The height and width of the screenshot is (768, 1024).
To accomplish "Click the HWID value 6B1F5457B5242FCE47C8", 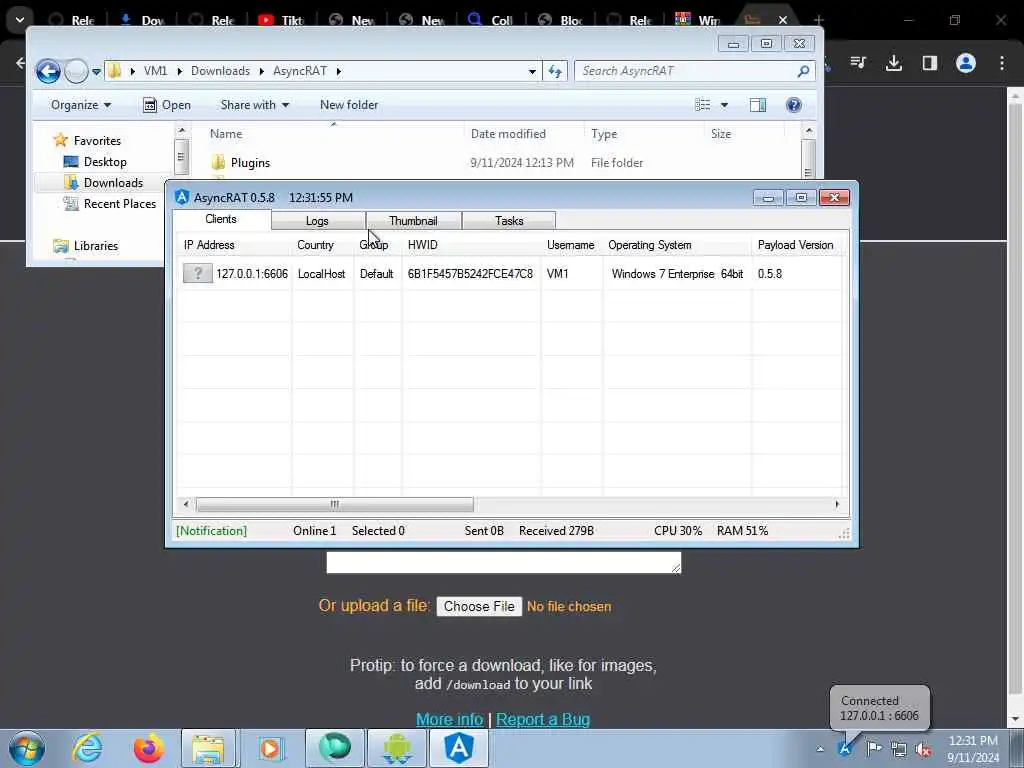I will (470, 274).
